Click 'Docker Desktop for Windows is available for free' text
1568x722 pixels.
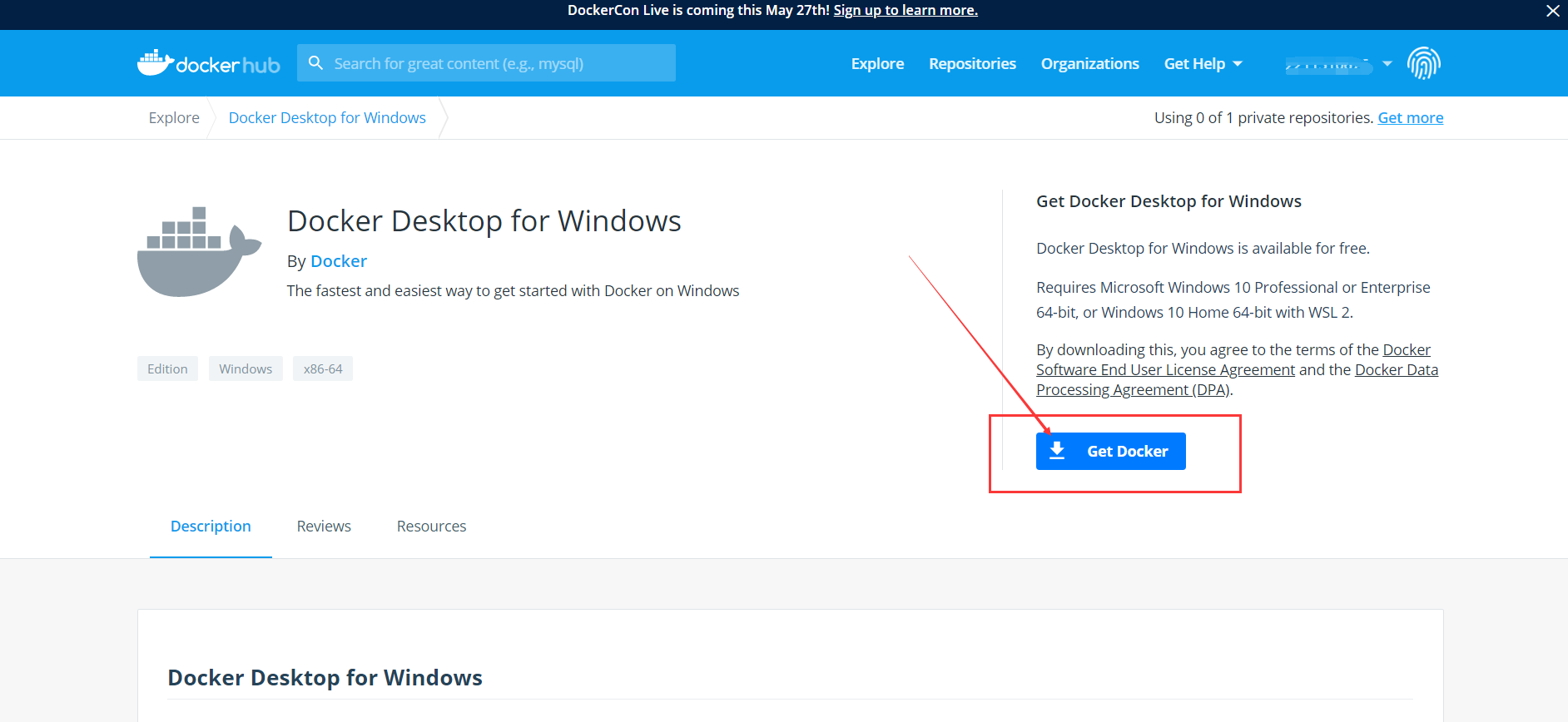1203,249
